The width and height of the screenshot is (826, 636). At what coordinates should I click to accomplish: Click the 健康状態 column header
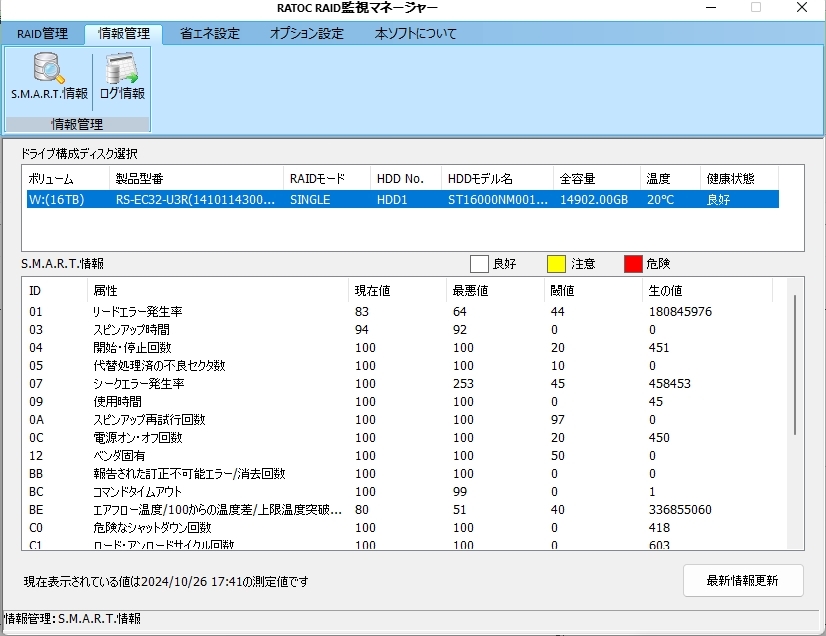tap(739, 179)
